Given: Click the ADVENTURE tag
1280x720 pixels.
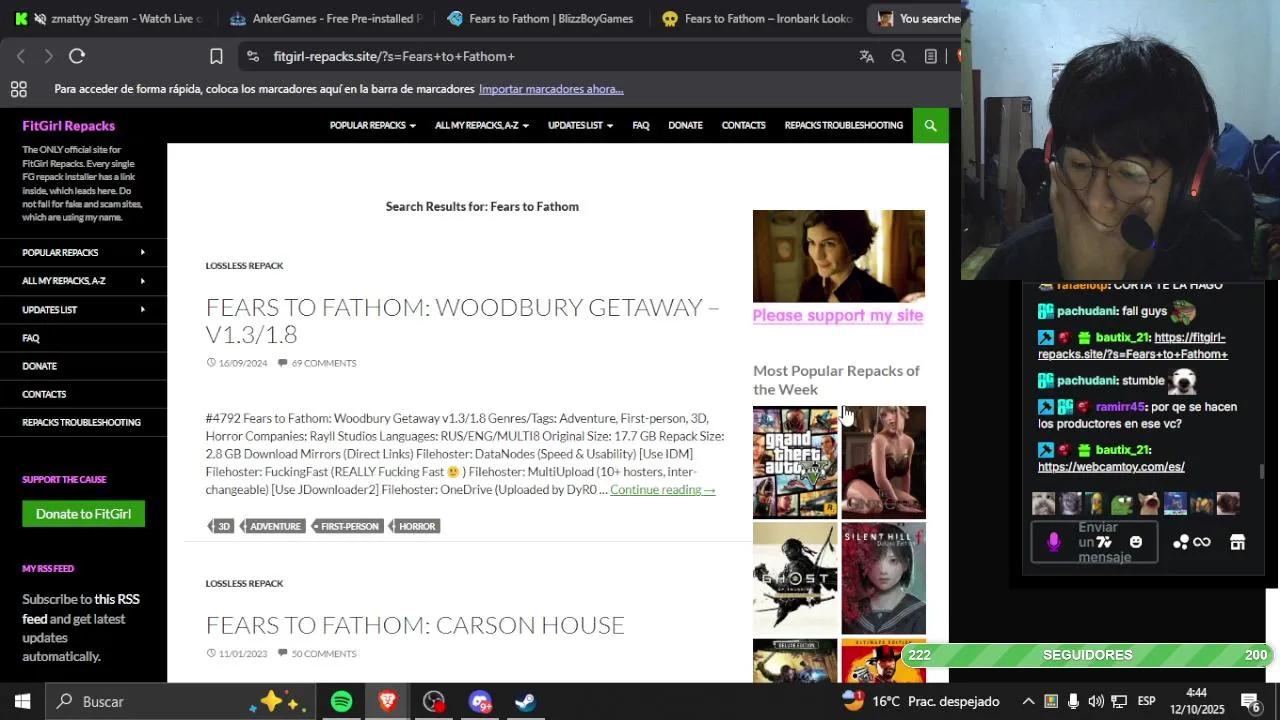Looking at the screenshot, I should point(274,526).
